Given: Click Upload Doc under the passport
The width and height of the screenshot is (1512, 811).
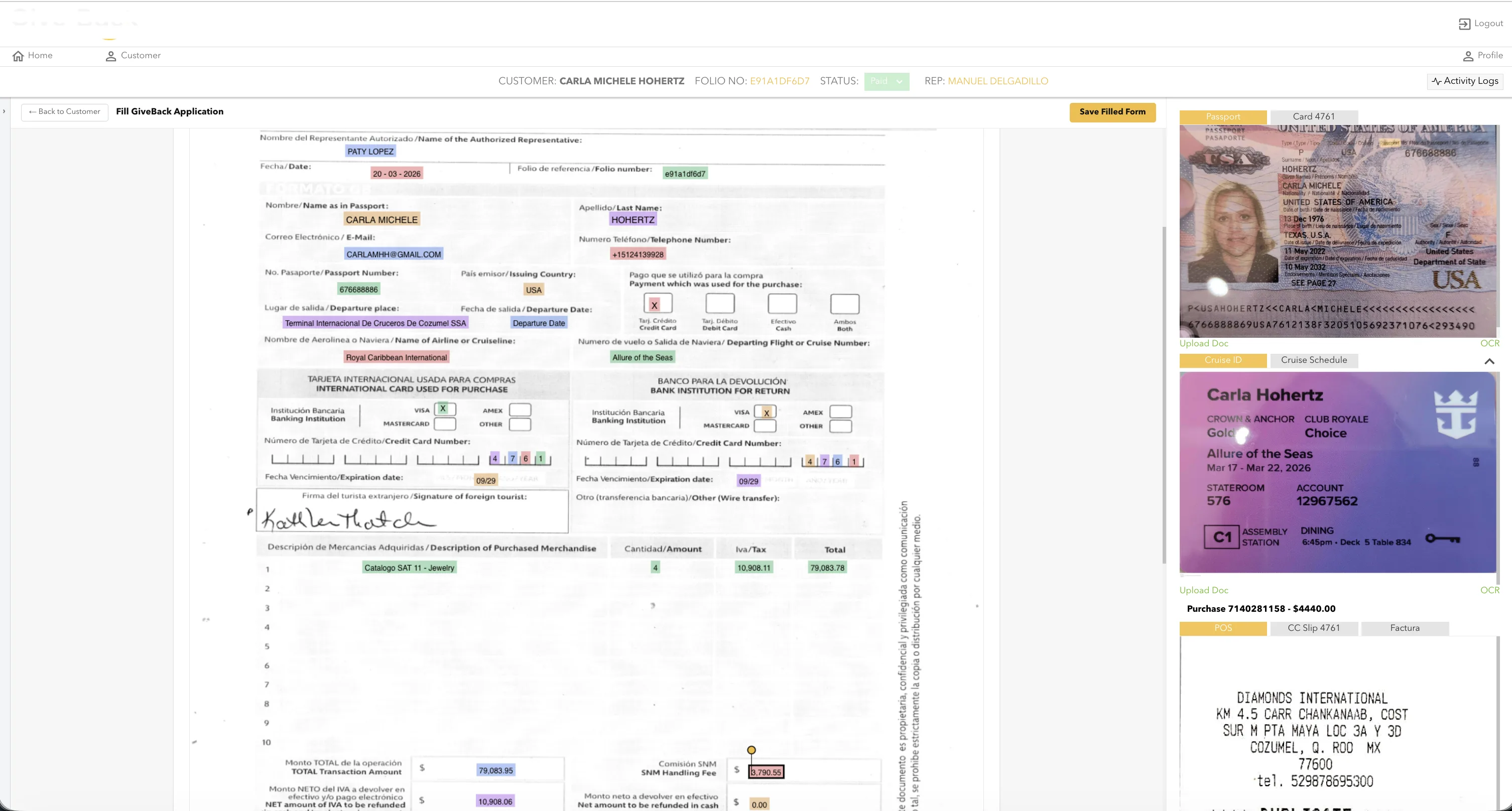Looking at the screenshot, I should point(1203,343).
